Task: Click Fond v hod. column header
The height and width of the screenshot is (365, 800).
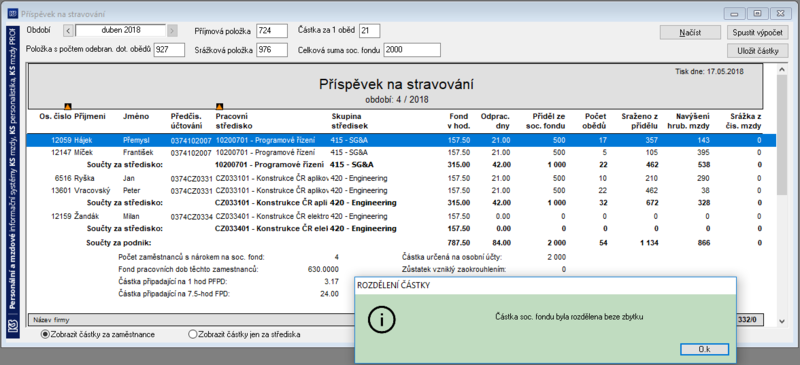Action: pyautogui.click(x=460, y=121)
